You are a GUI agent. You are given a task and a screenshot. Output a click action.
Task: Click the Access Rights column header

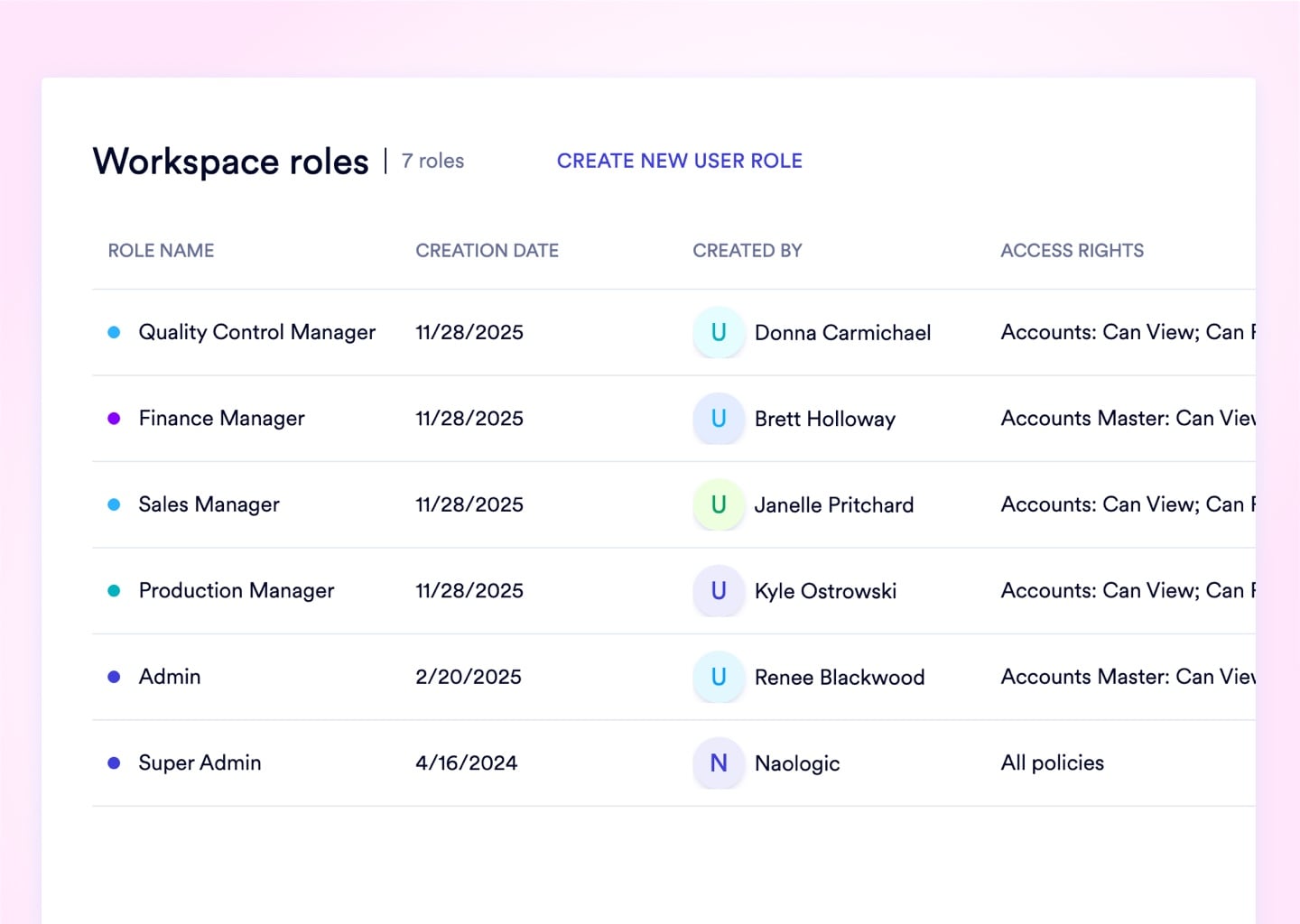tap(1072, 251)
